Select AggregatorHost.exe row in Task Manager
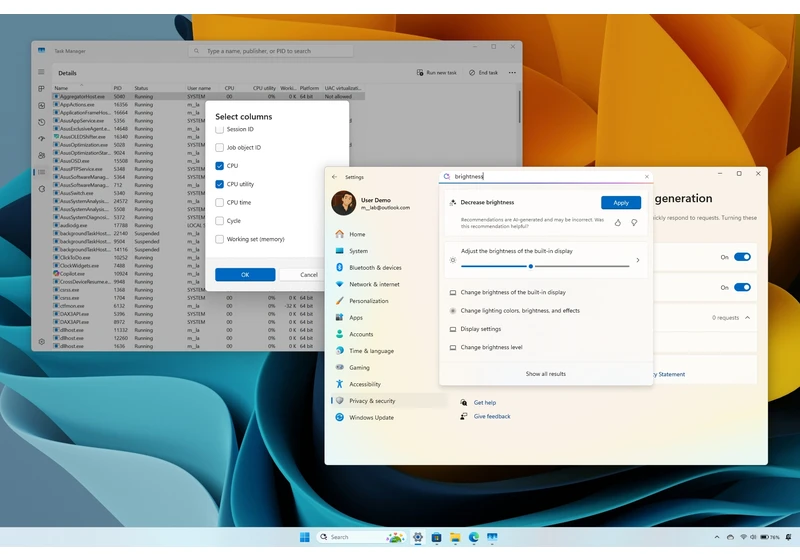800x560 pixels. tap(208, 96)
